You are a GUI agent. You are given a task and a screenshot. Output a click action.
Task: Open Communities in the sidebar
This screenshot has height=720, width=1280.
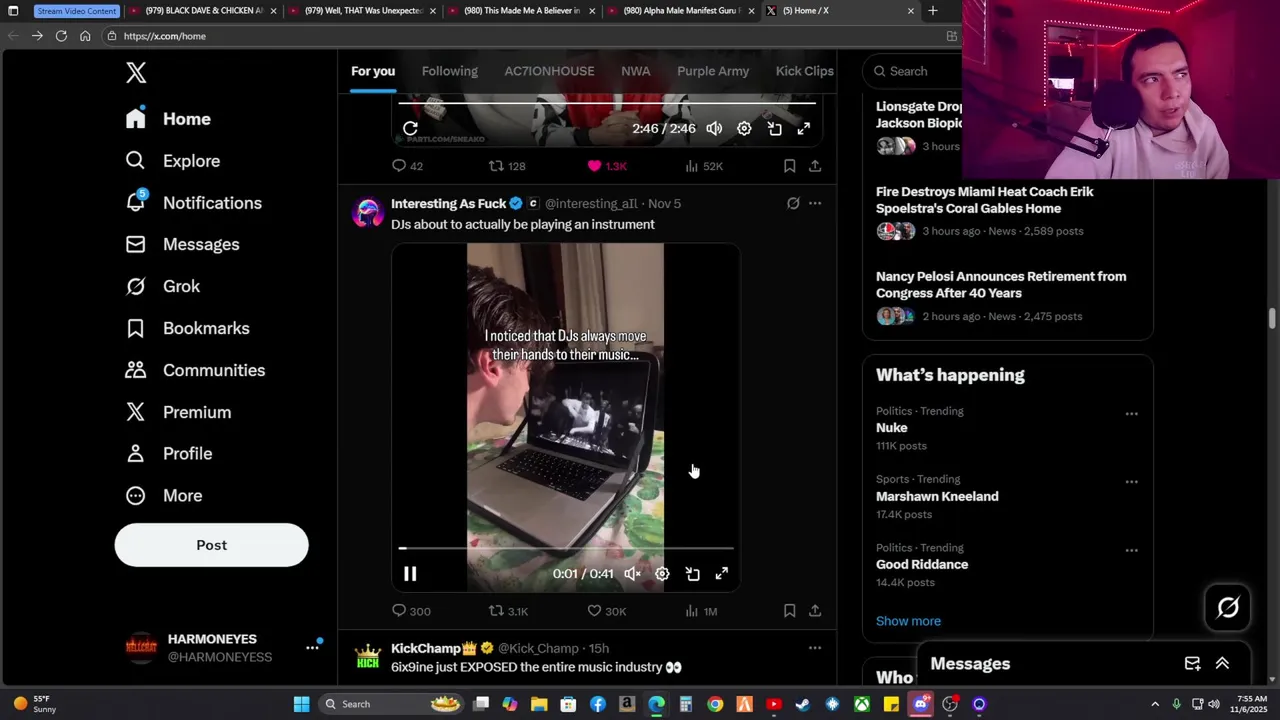point(194,371)
